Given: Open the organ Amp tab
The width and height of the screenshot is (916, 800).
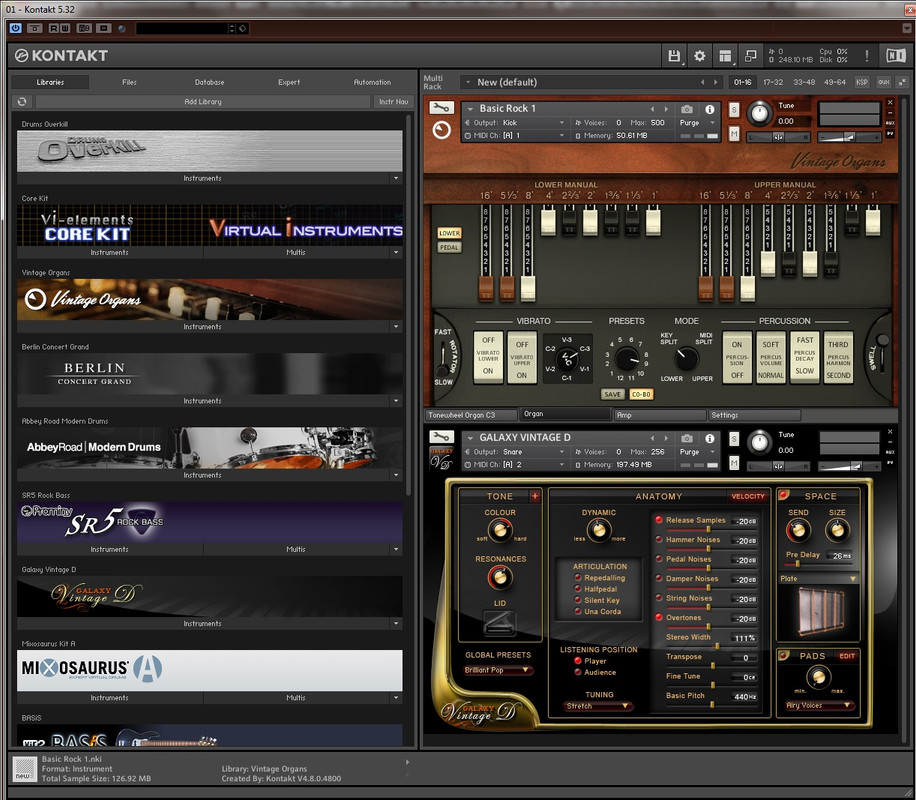Looking at the screenshot, I should 660,415.
